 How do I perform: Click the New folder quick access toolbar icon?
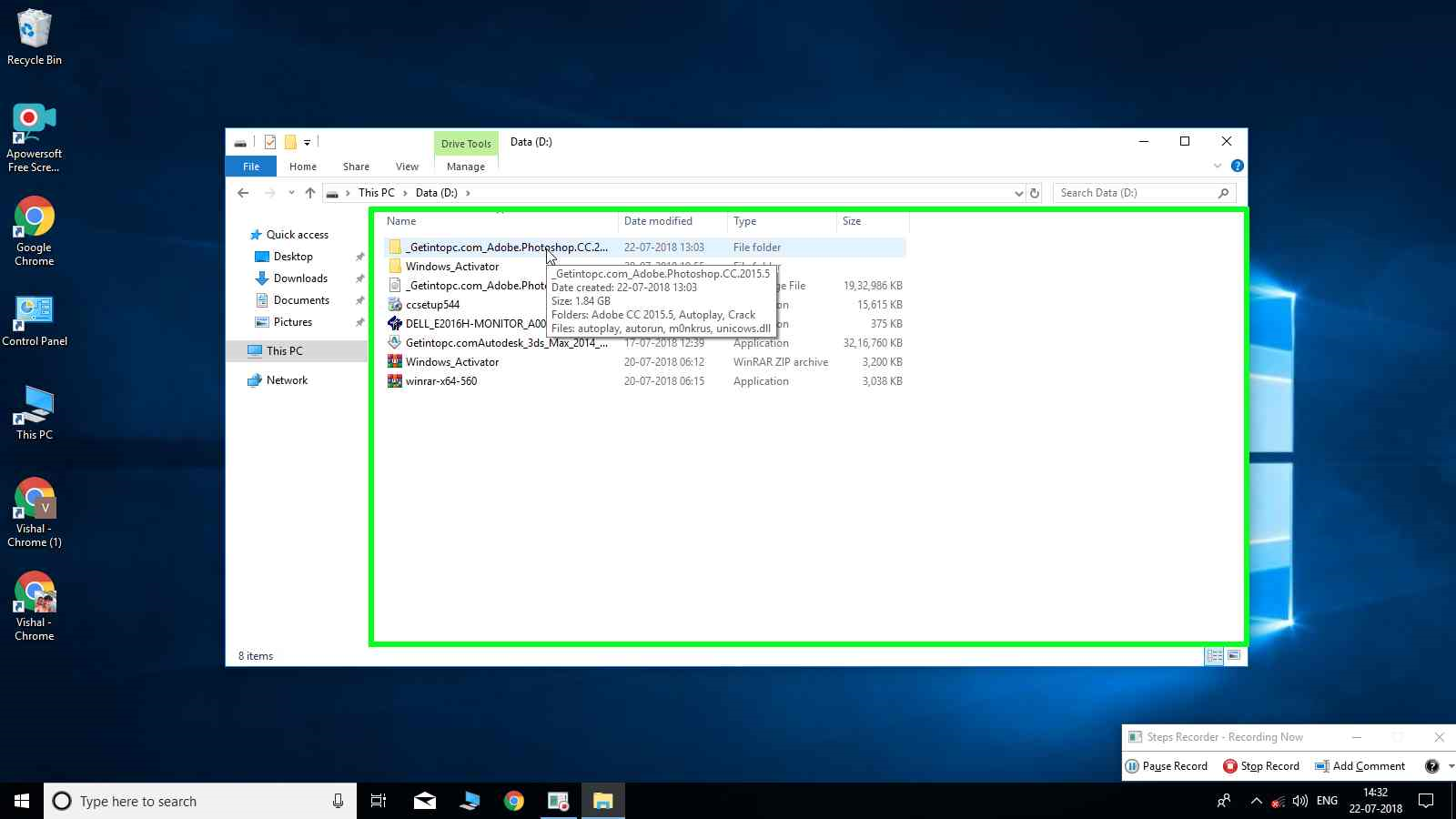[x=290, y=142]
